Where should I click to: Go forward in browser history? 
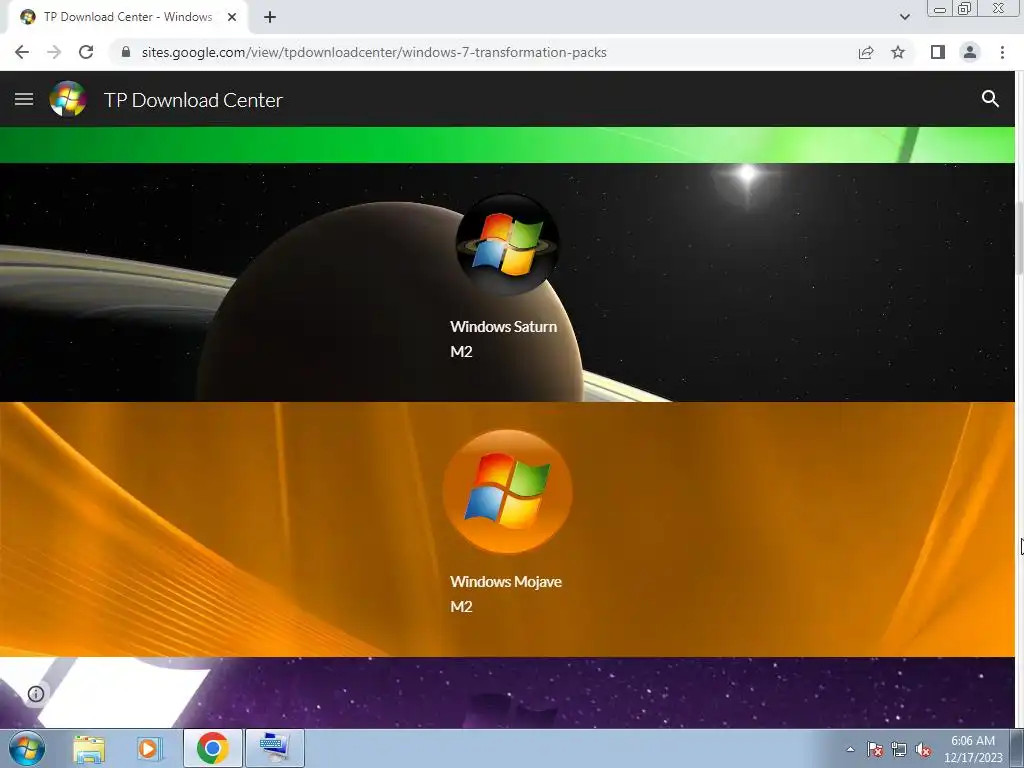[54, 52]
